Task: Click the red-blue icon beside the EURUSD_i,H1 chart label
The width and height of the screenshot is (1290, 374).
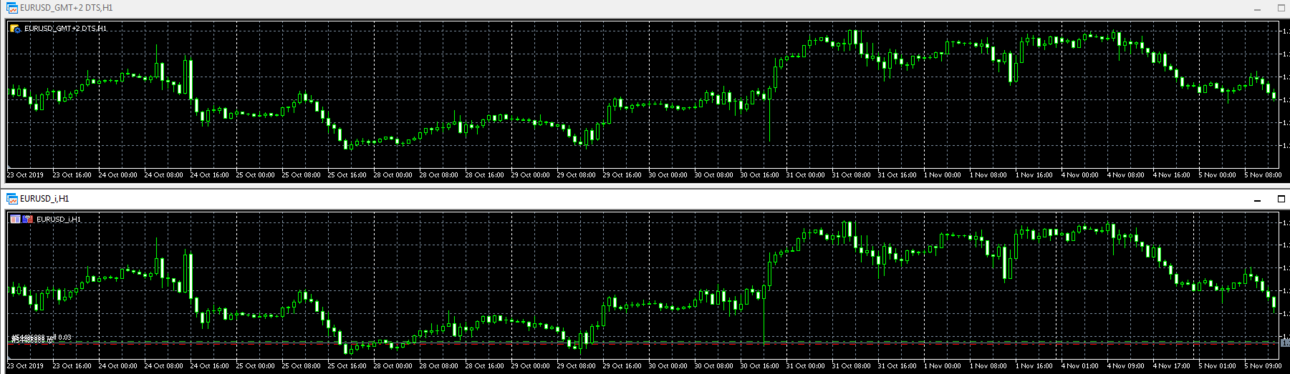Action: 28,219
